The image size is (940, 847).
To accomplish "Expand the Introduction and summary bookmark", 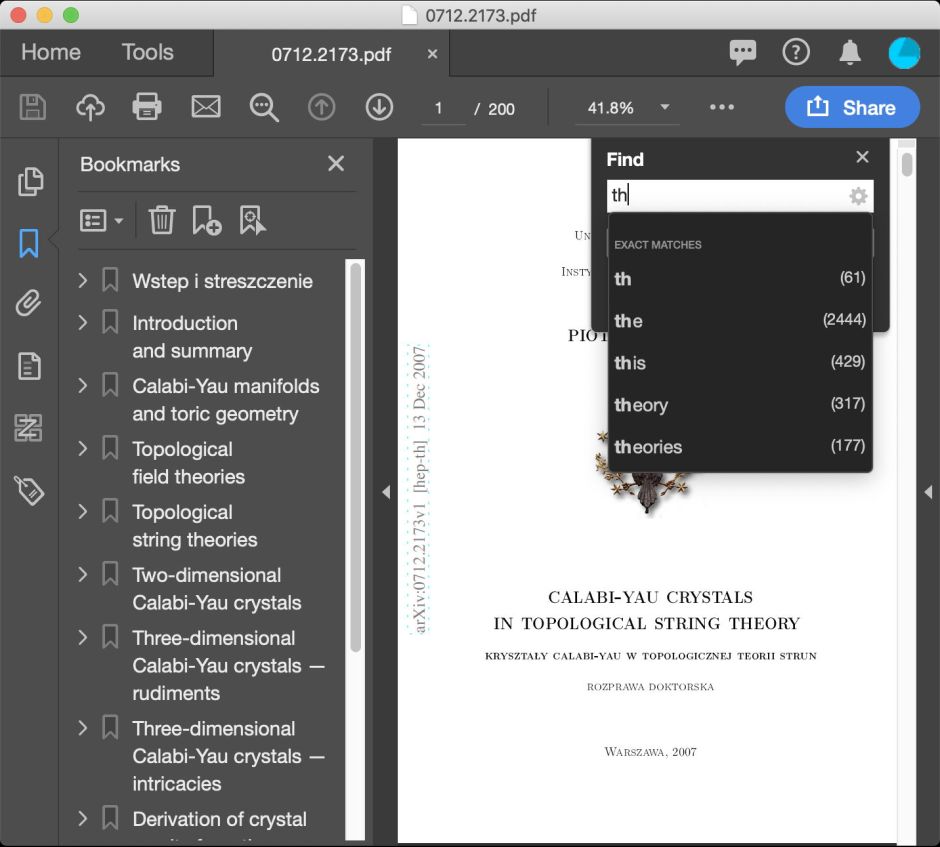I will [83, 322].
